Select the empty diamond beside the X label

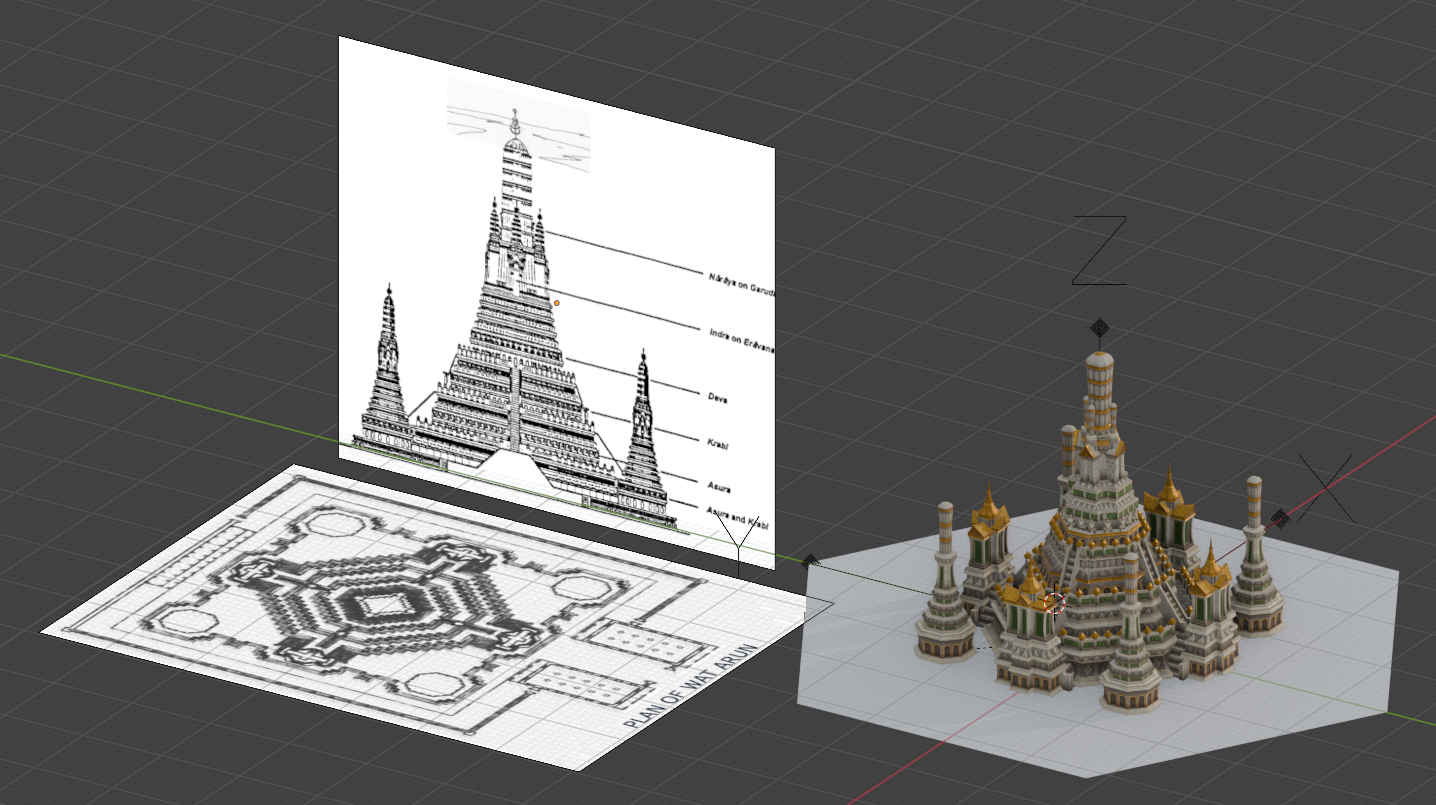pos(1279,518)
